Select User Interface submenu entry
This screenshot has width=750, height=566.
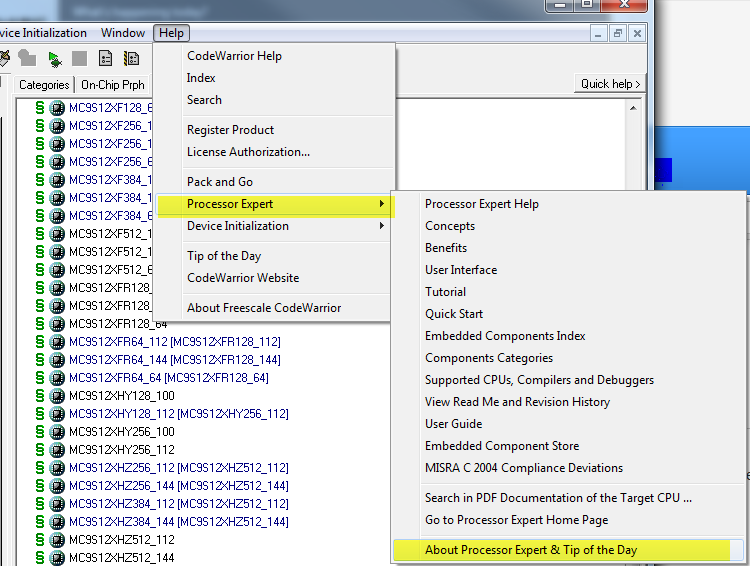(461, 270)
